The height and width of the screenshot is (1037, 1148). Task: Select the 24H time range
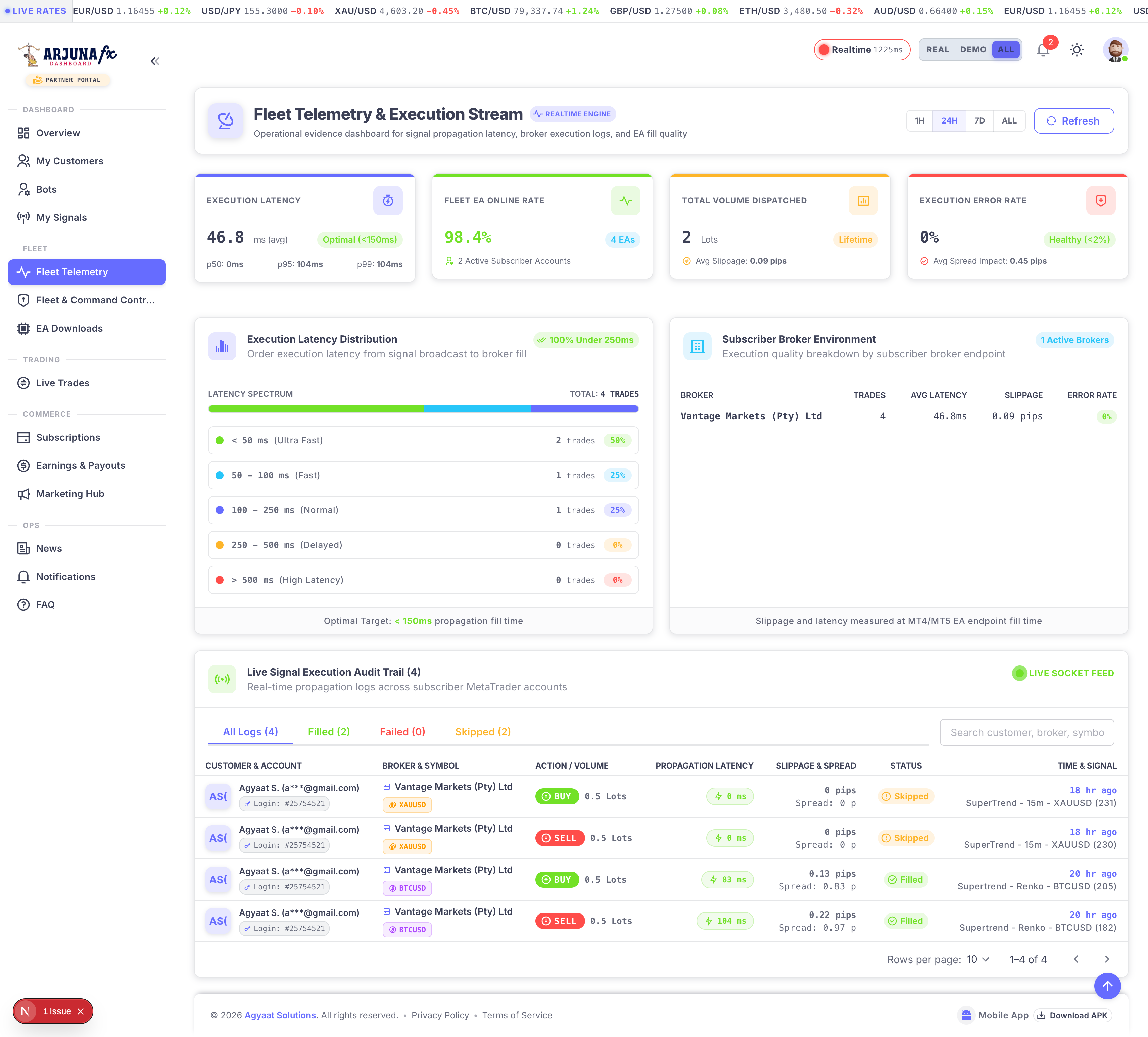pos(949,121)
